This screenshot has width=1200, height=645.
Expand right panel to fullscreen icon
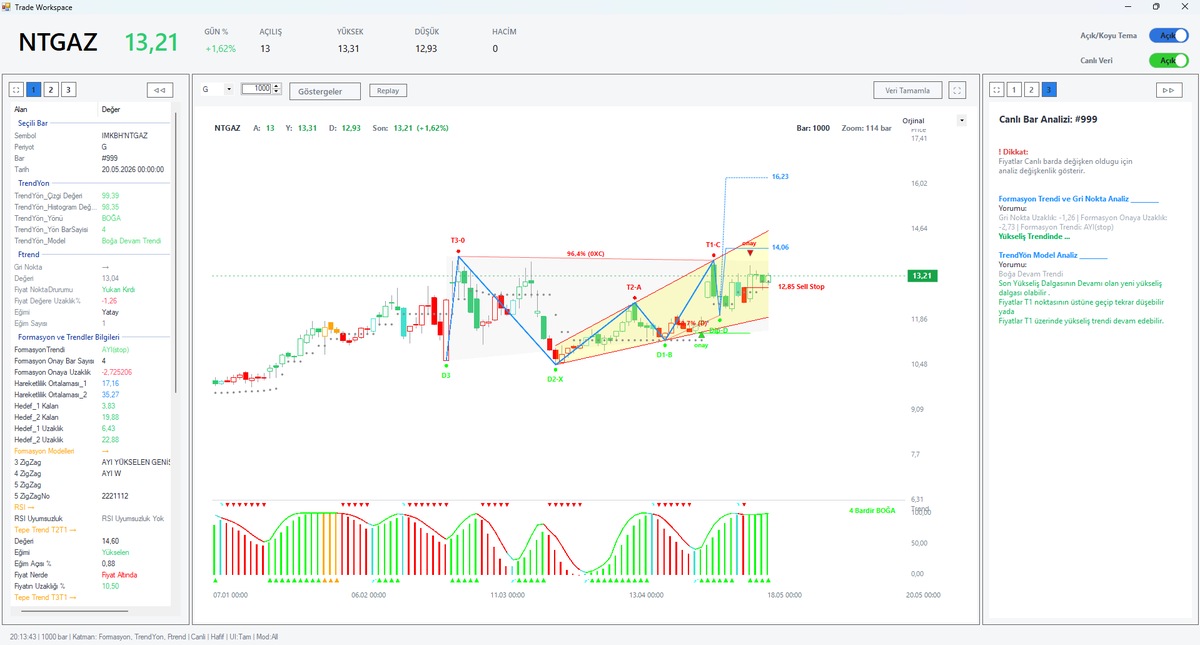tap(997, 89)
